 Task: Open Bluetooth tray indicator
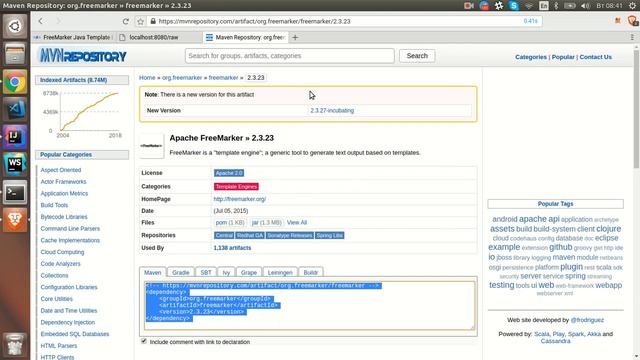[556, 6]
